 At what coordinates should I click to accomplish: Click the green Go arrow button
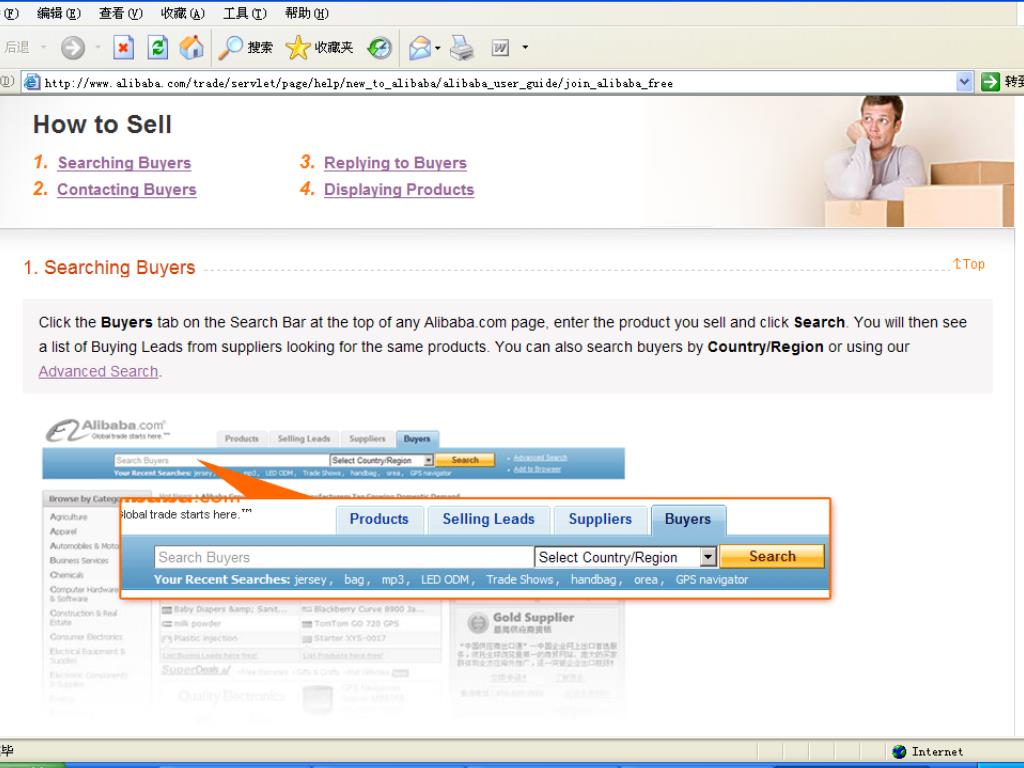click(x=991, y=82)
